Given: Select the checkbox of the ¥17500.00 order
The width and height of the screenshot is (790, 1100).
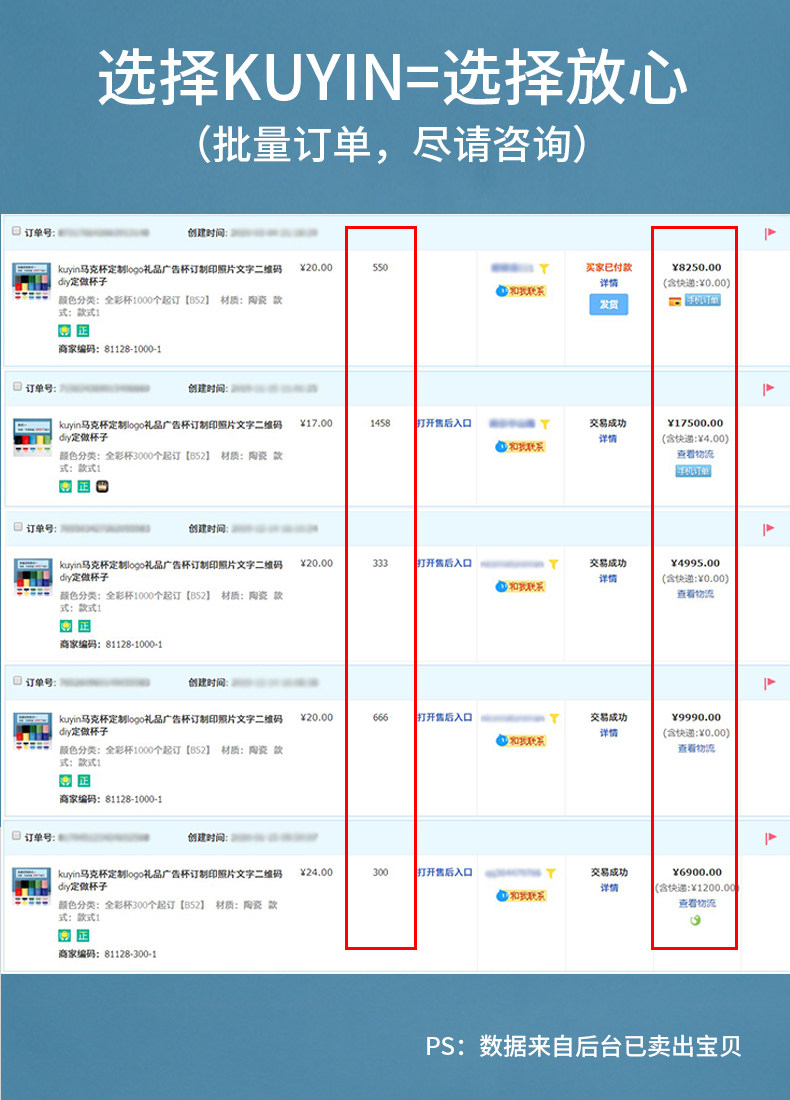Looking at the screenshot, I should click(x=17, y=387).
